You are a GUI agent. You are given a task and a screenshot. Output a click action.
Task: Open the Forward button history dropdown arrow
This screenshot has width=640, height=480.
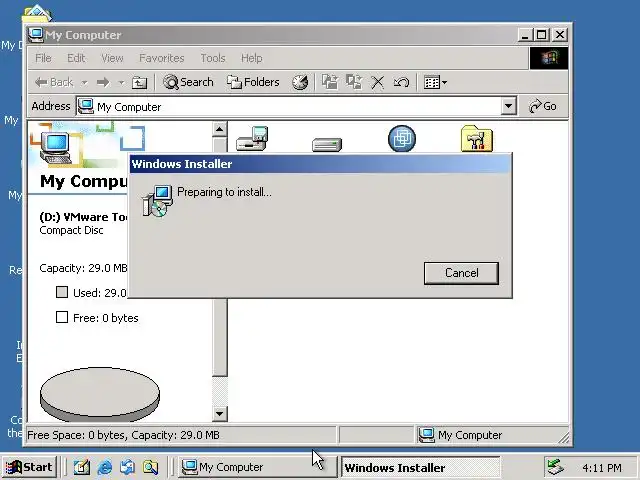(121, 83)
